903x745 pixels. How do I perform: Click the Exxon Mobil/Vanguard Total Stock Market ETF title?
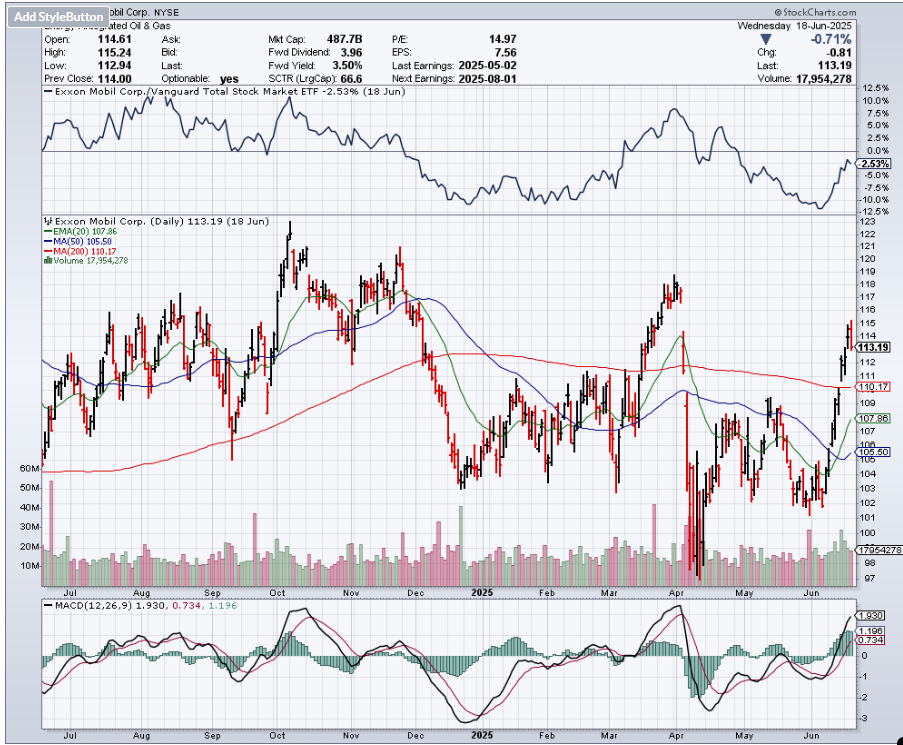[230, 92]
